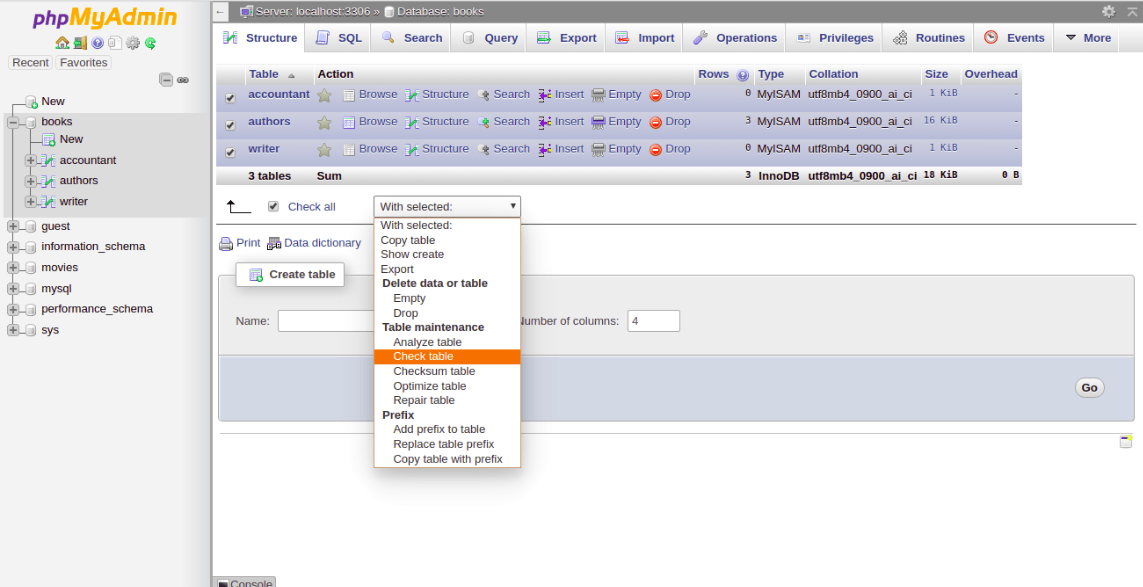This screenshot has height=587, width=1143.
Task: Drop the accountant table
Action: point(670,94)
